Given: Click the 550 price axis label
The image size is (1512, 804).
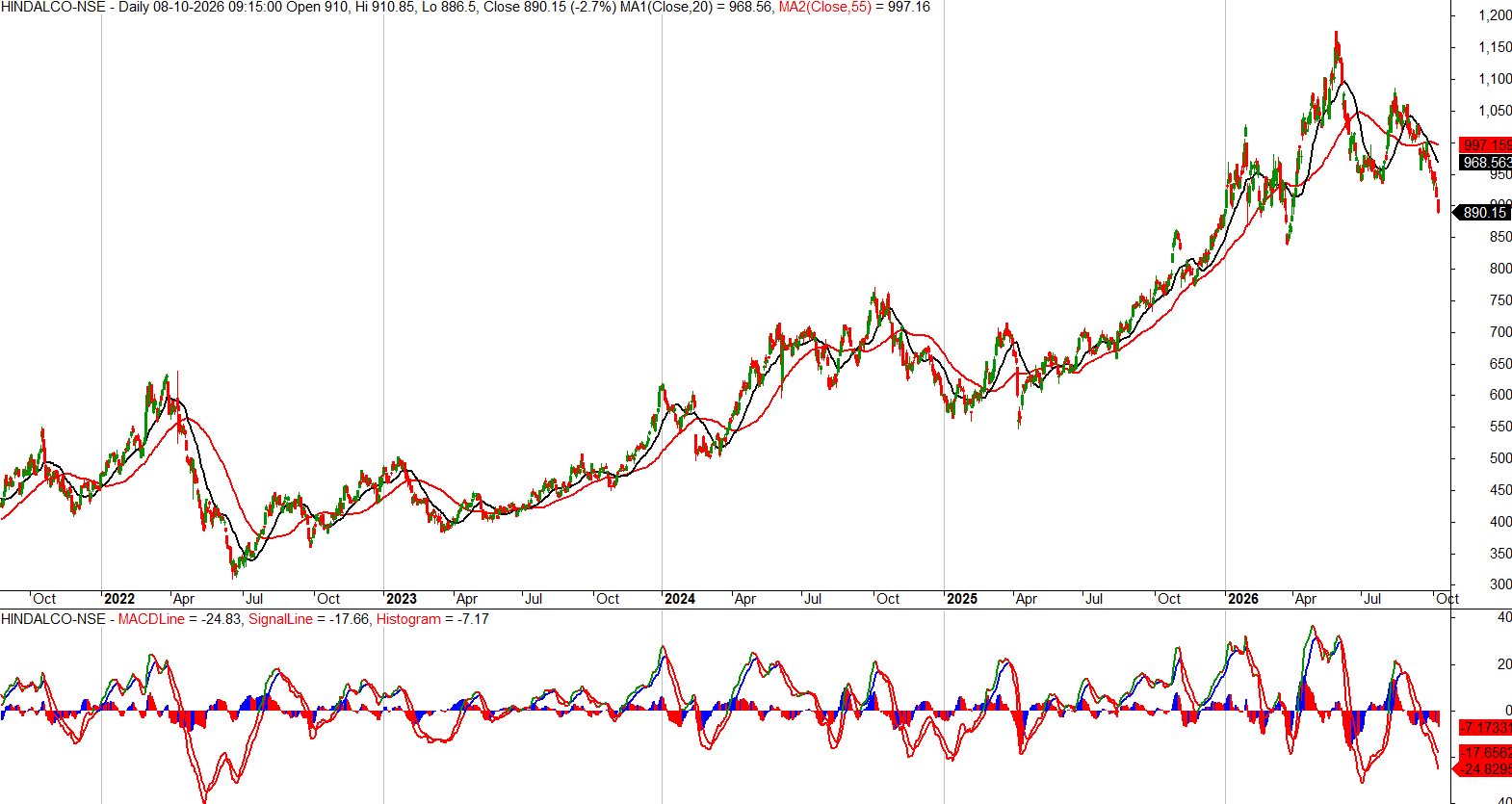Looking at the screenshot, I should point(1500,427).
